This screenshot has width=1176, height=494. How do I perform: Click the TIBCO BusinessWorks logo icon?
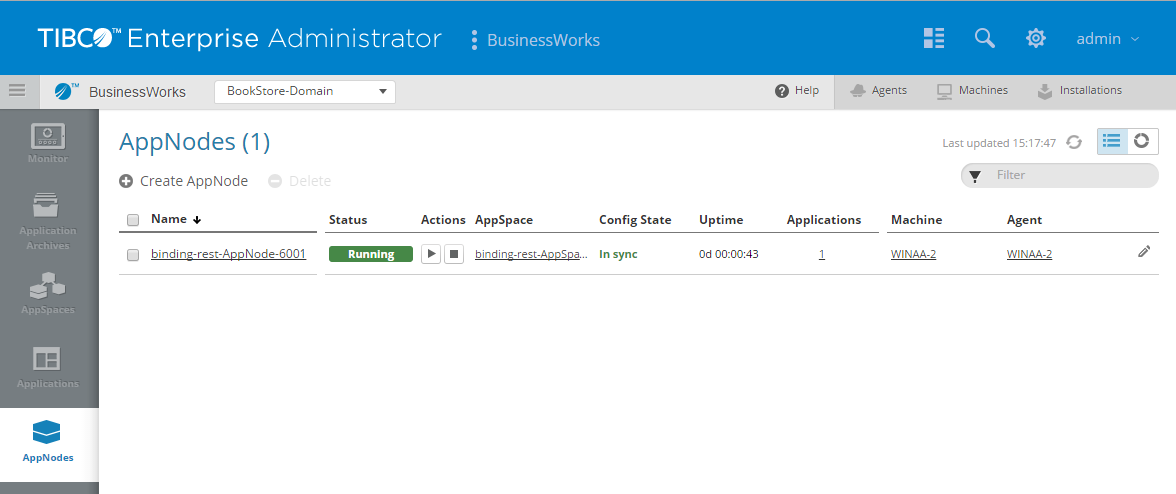point(66,91)
